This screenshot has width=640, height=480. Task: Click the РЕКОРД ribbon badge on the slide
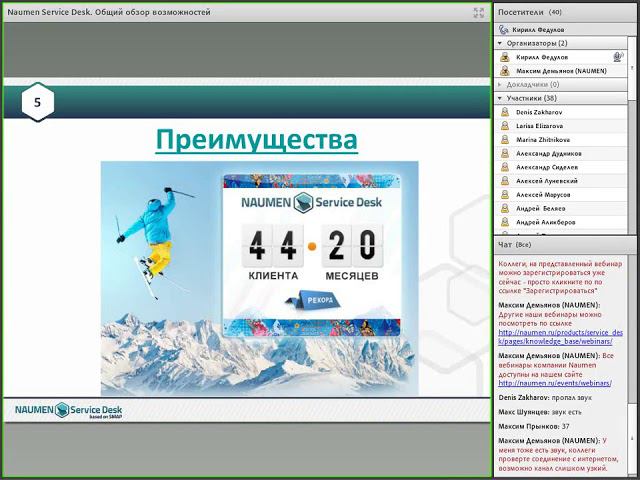point(313,301)
